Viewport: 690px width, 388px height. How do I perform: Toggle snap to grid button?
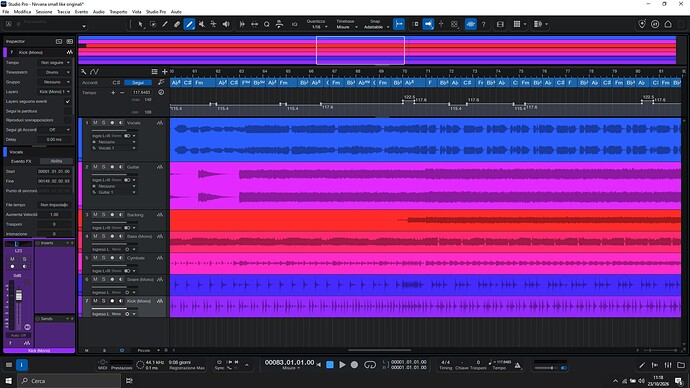pyautogui.click(x=399, y=24)
